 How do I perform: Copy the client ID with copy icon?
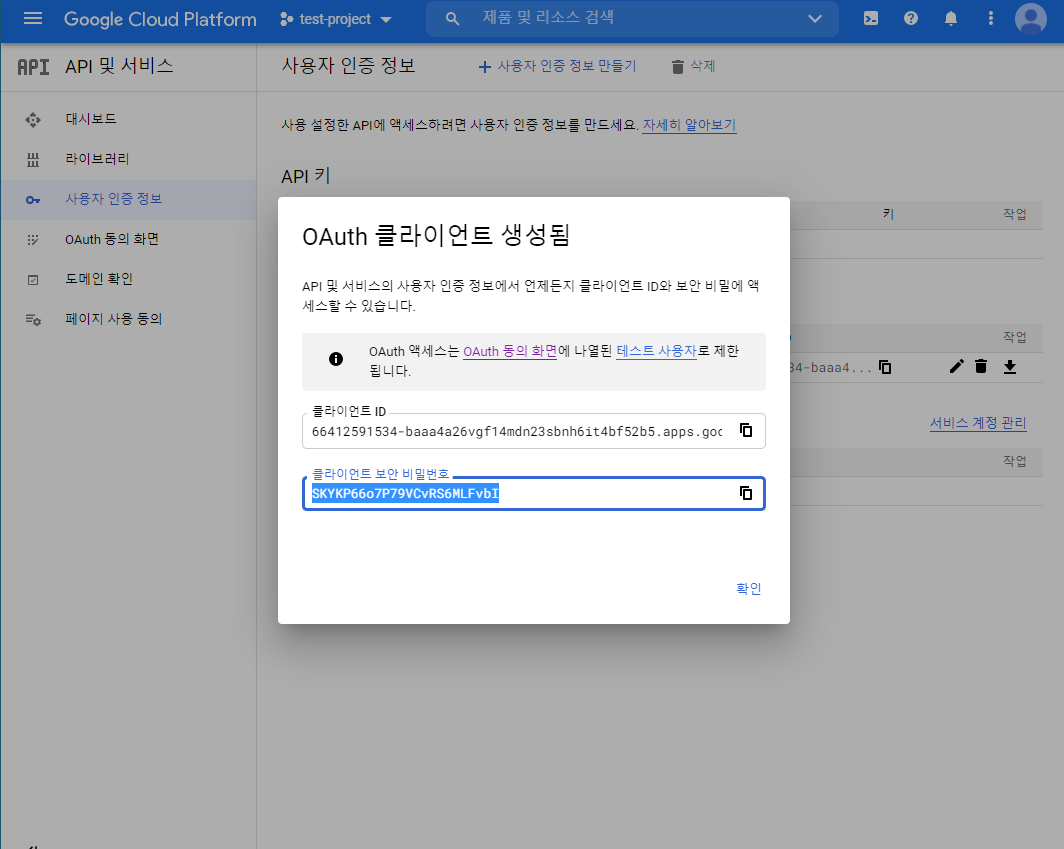(746, 430)
